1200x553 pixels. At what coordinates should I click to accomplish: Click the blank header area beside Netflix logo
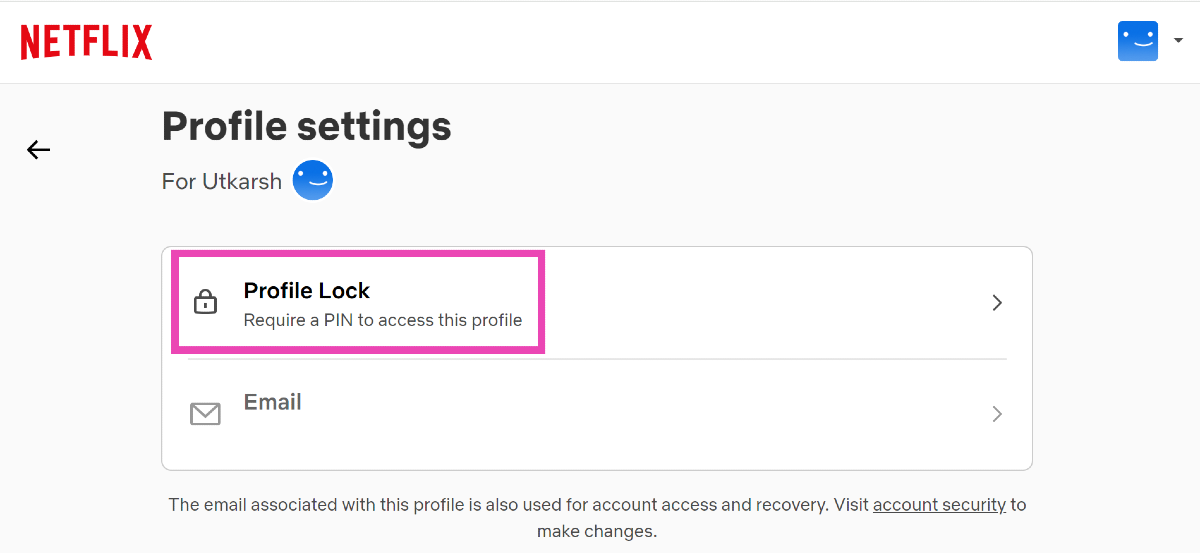click(x=600, y=42)
